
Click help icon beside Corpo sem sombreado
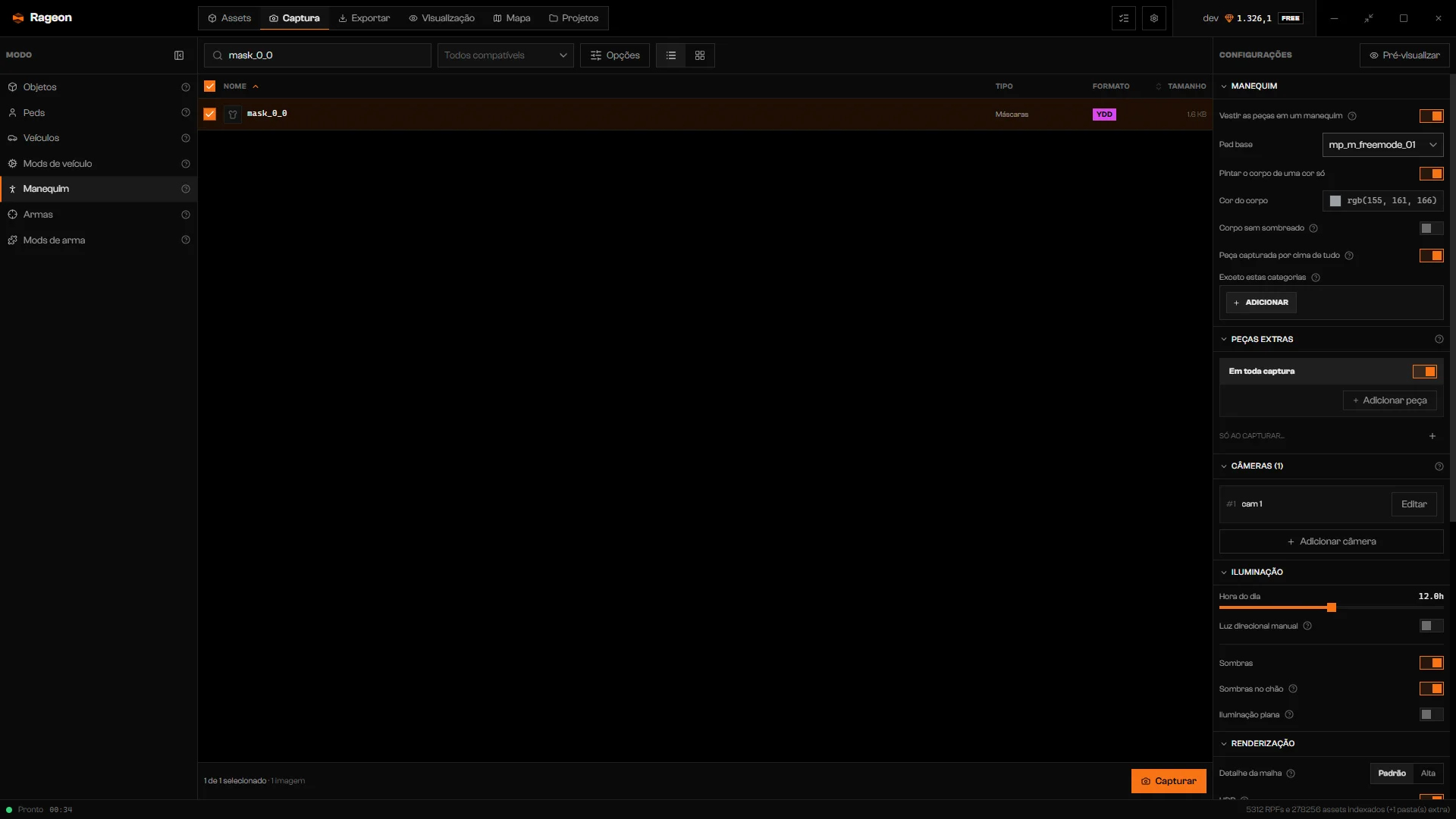click(x=1313, y=228)
